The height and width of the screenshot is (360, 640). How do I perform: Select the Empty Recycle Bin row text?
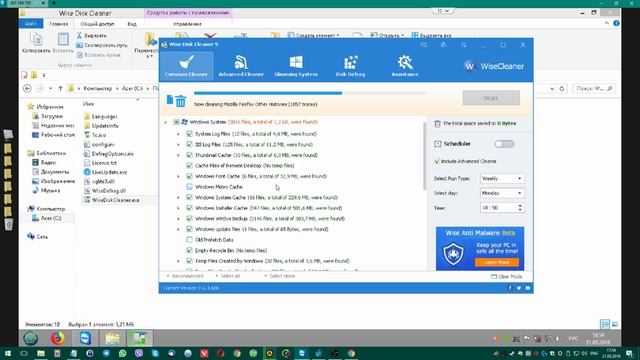(x=231, y=250)
